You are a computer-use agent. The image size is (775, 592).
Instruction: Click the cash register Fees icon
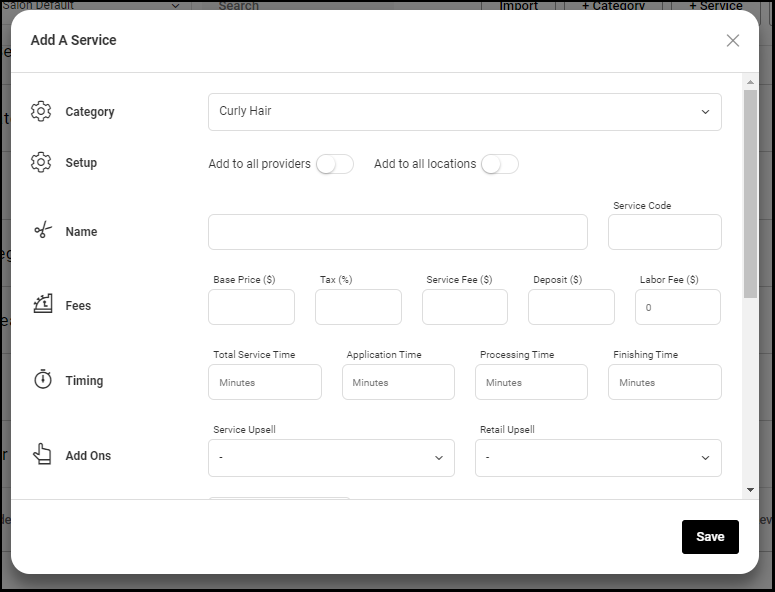click(x=43, y=303)
